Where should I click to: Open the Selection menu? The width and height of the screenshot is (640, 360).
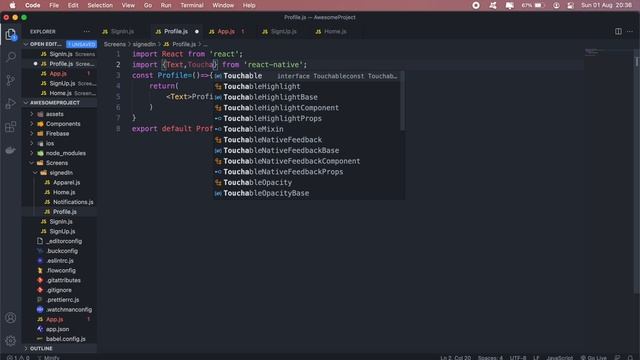pyautogui.click(x=100, y=5)
